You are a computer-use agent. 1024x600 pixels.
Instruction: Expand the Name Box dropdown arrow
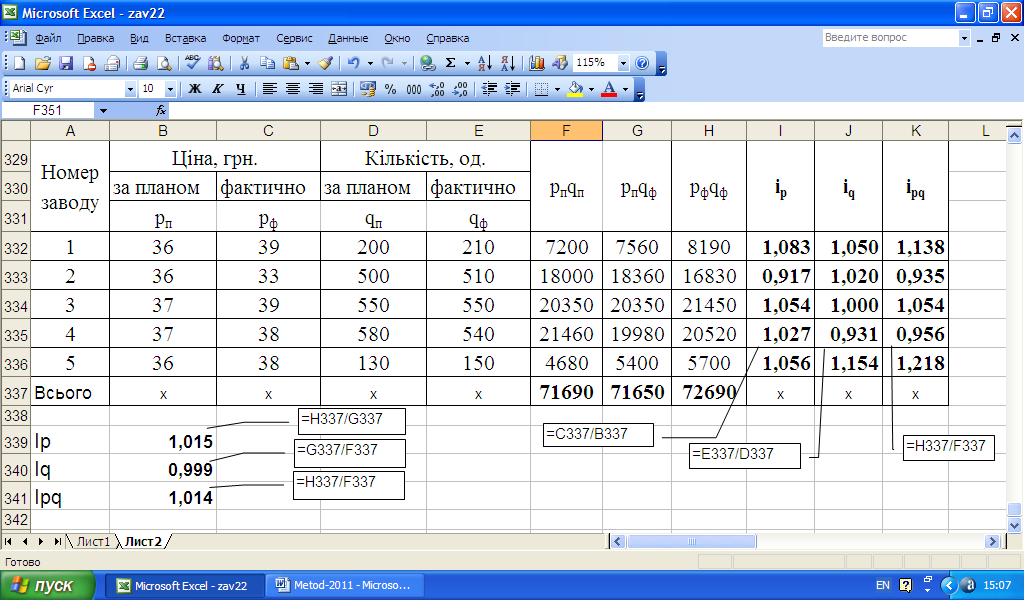[x=103, y=111]
